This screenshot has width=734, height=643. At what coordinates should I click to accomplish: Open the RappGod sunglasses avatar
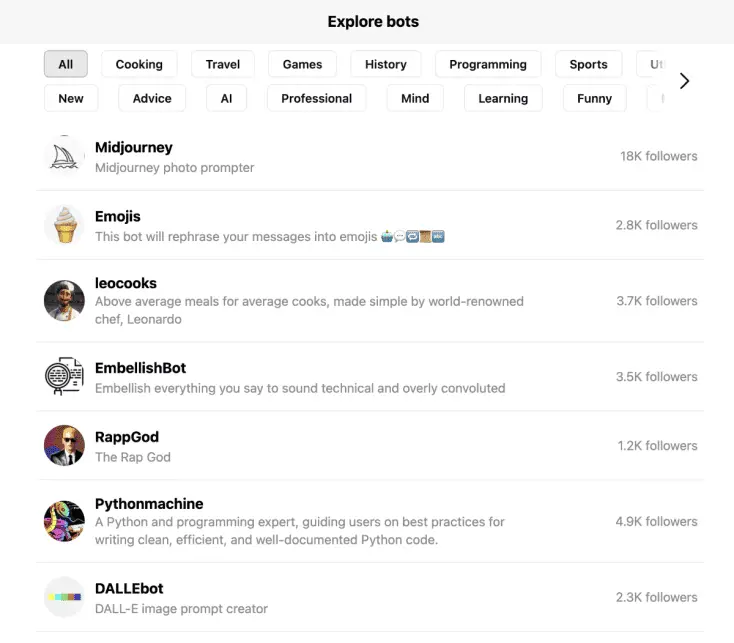point(64,446)
